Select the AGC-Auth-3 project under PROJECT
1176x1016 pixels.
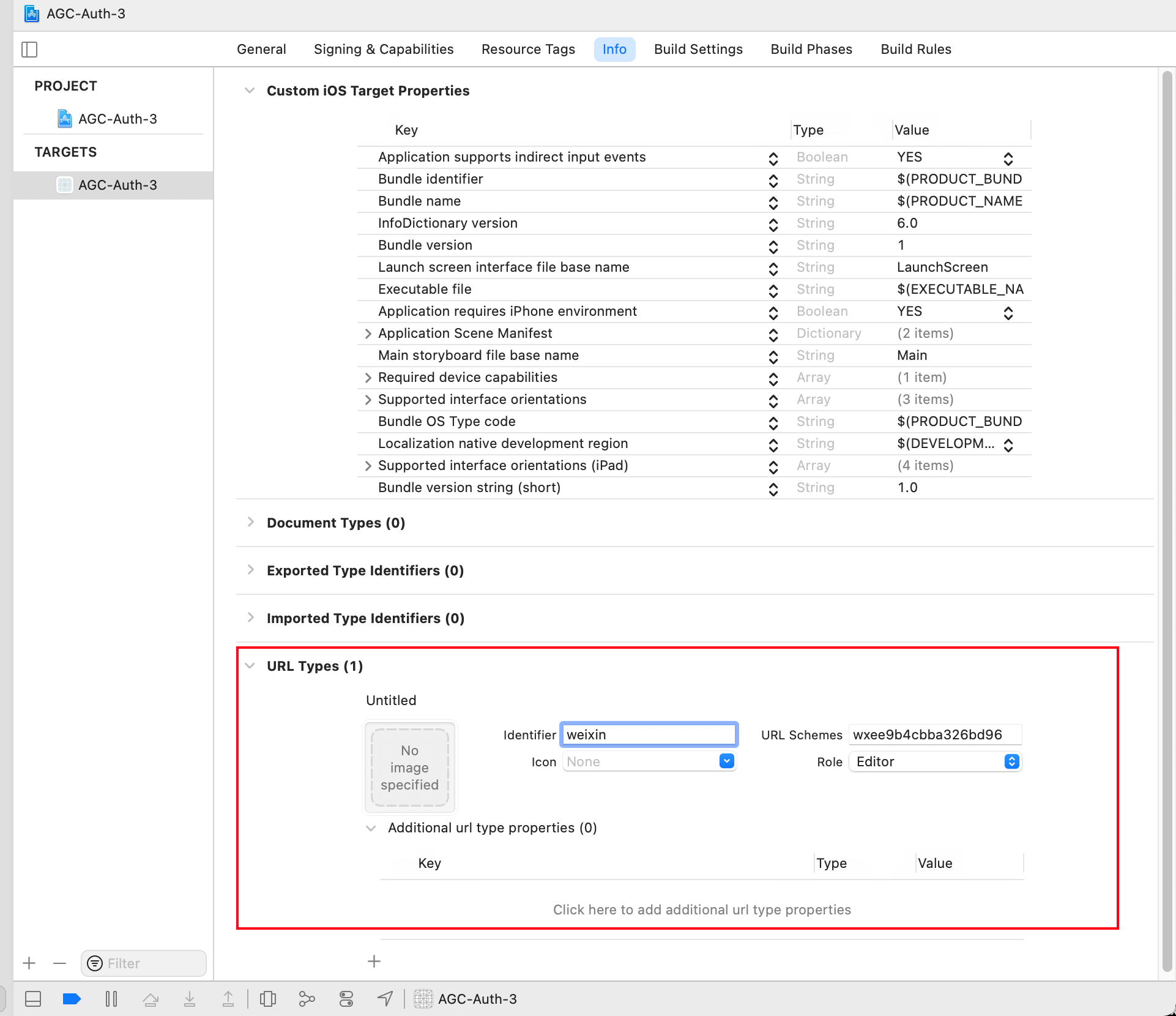point(117,119)
